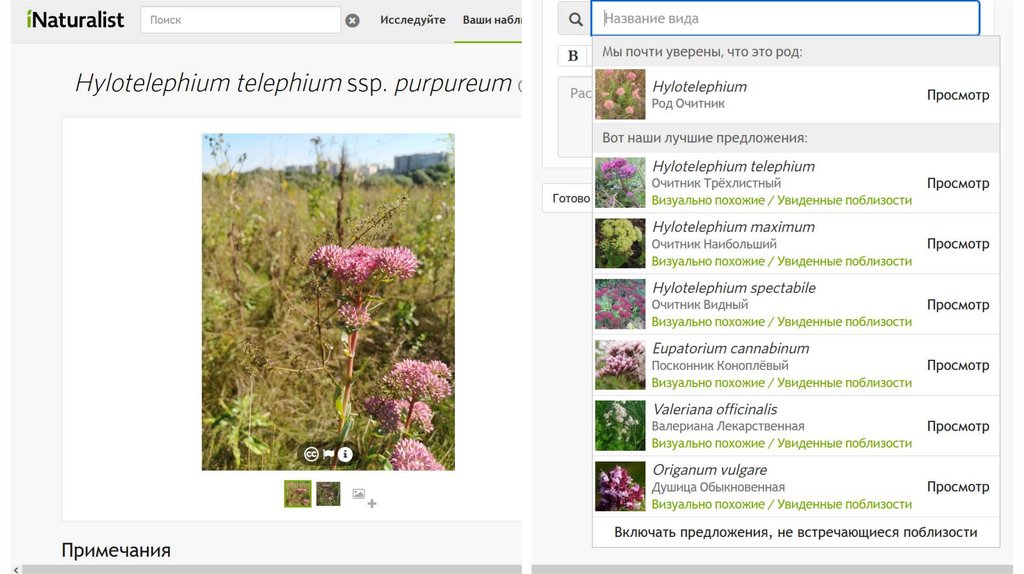This screenshot has height=574, width=1024.
Task: Click Очитник Трёхлистный common name
Action: pos(716,183)
